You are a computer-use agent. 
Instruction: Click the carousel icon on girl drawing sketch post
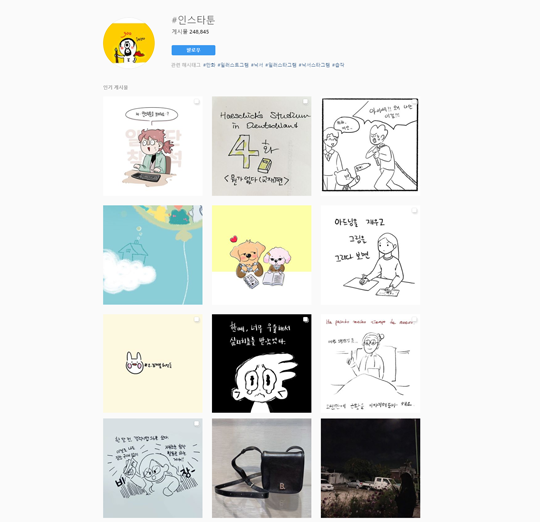click(x=414, y=210)
